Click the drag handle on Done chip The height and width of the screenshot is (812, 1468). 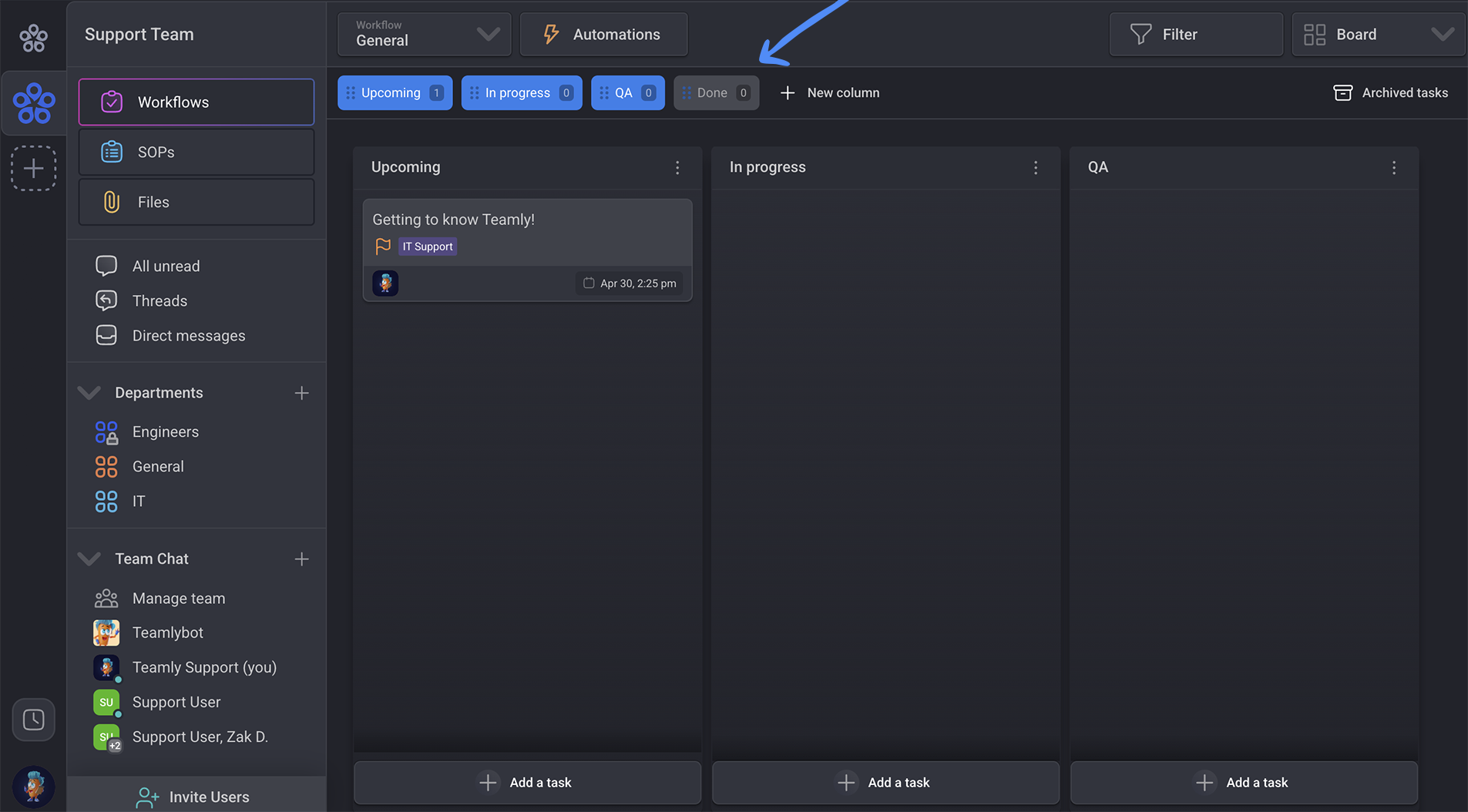pyautogui.click(x=687, y=92)
